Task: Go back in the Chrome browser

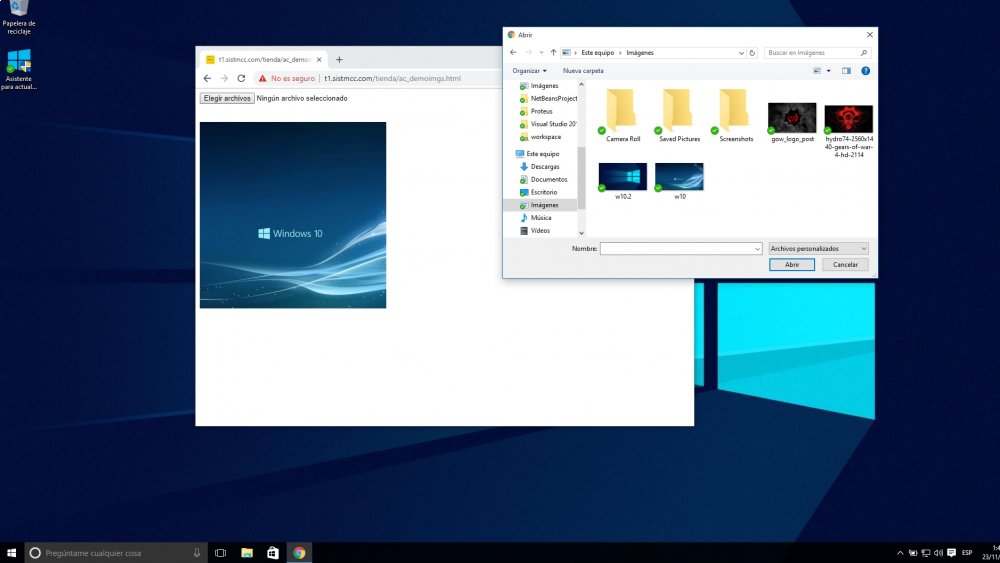Action: 207,78
